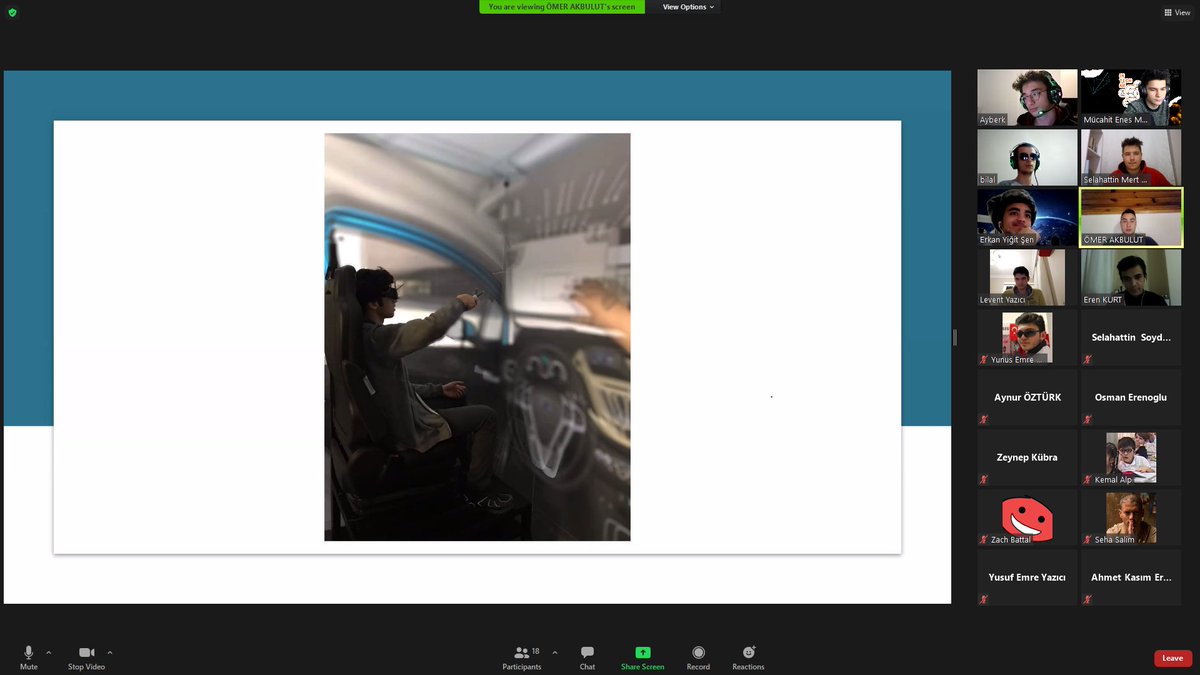Start Share Screen

coord(642,657)
